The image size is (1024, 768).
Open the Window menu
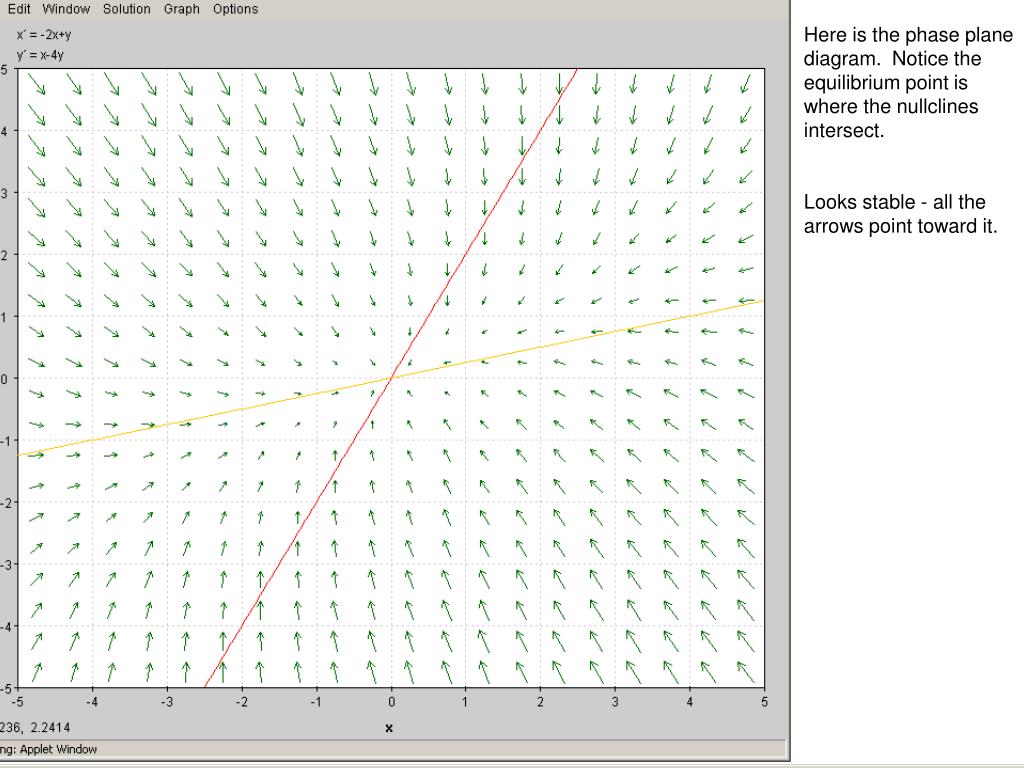click(x=66, y=9)
